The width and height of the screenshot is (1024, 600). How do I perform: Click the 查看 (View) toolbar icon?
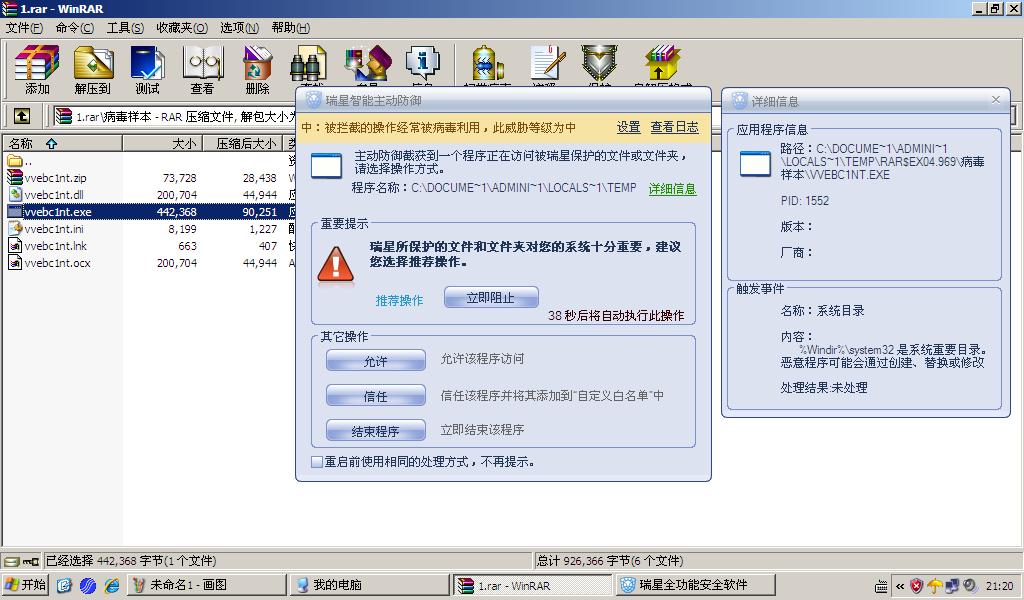[x=202, y=64]
